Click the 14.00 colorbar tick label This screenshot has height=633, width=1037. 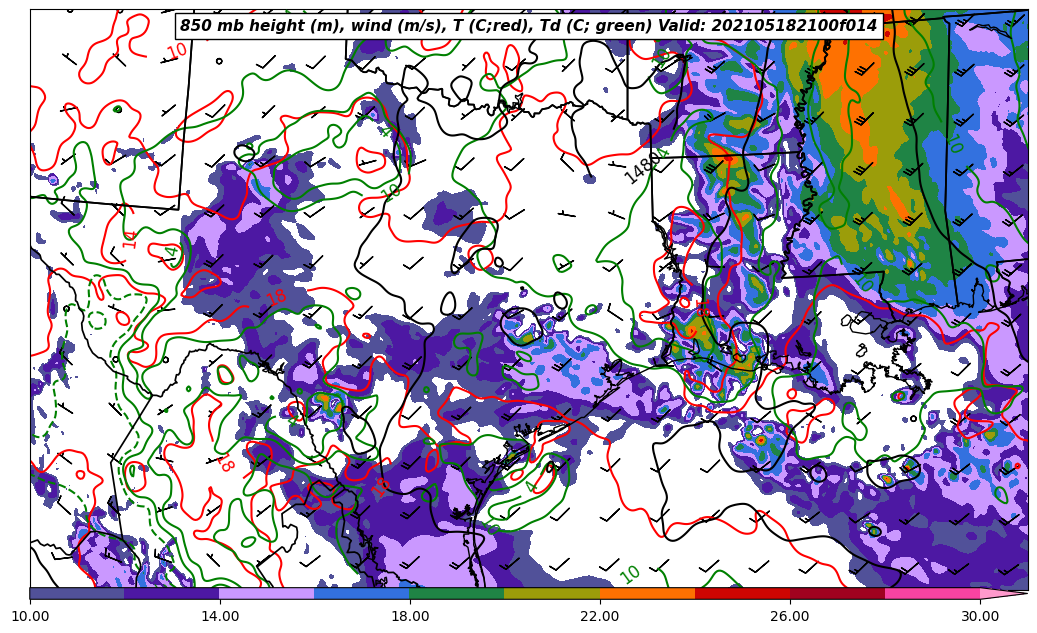220,616
